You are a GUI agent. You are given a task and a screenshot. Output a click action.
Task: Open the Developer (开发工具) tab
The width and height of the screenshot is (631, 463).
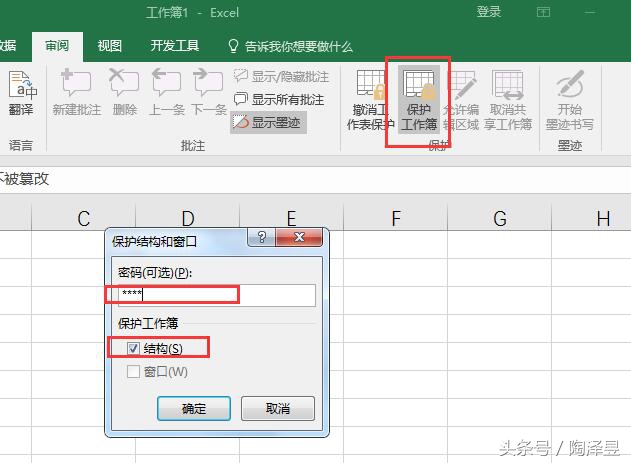(x=175, y=46)
